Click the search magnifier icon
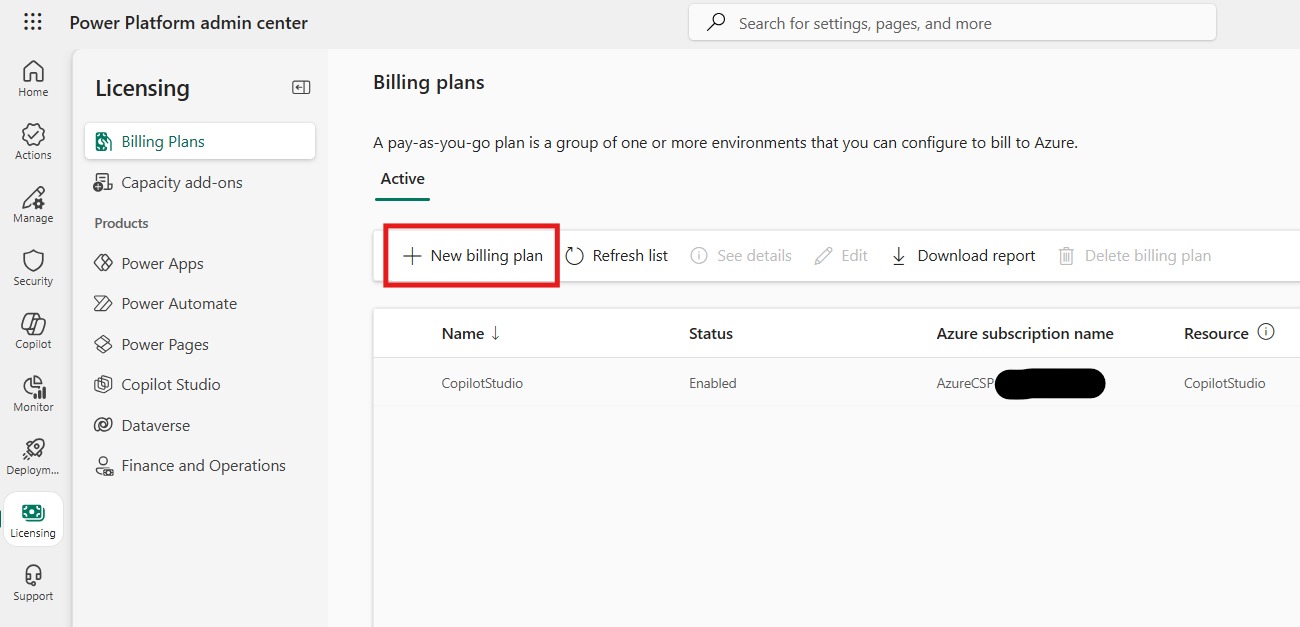Viewport: 1300px width, 627px height. [x=716, y=23]
